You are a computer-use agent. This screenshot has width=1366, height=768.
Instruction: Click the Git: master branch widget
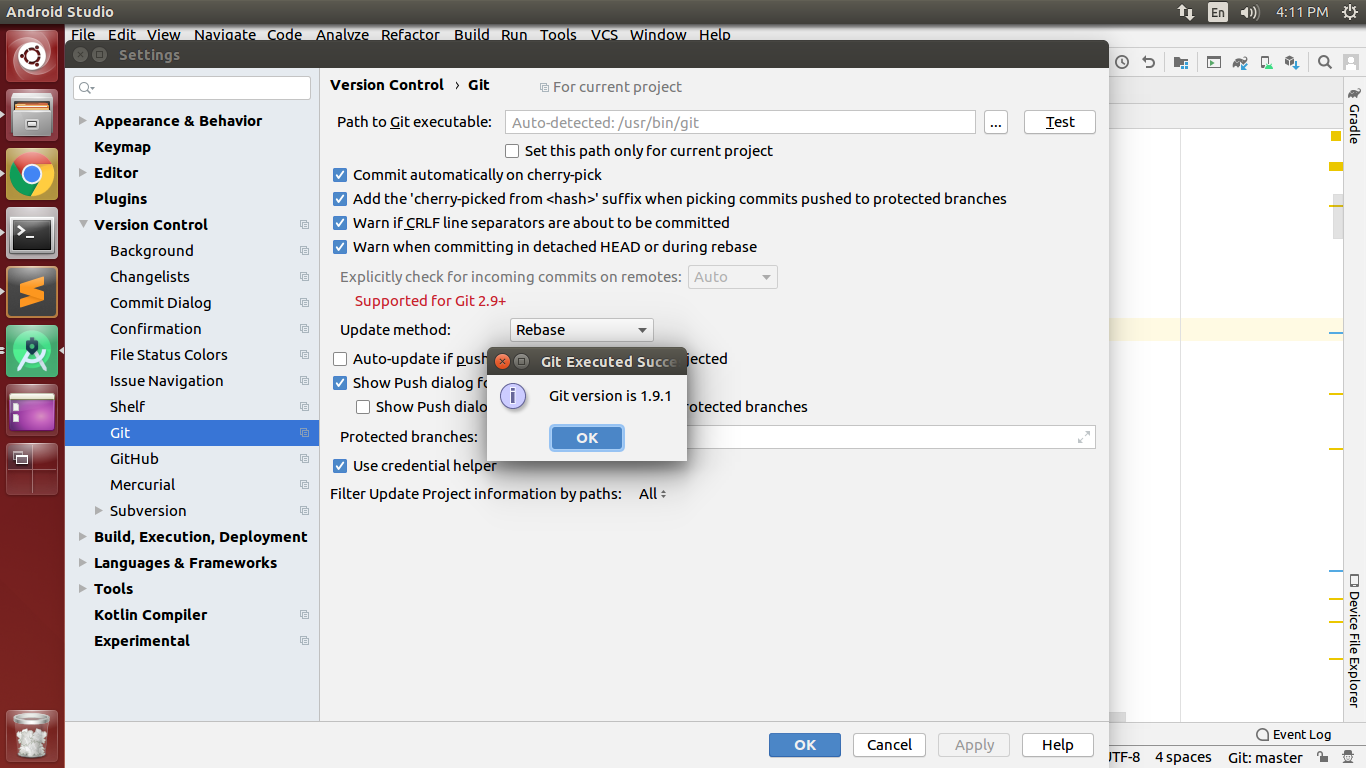(x=1265, y=758)
